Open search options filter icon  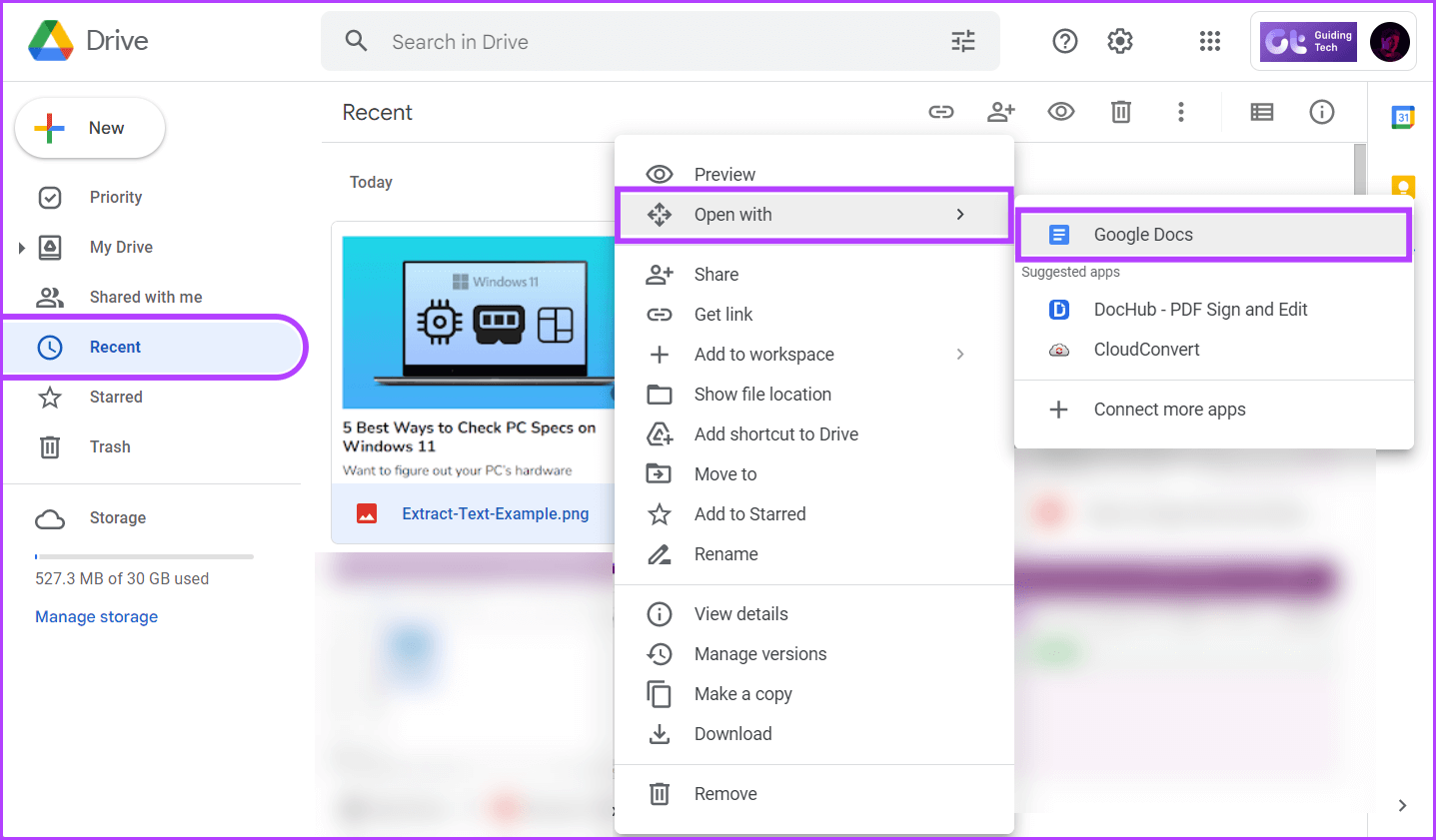pyautogui.click(x=963, y=41)
